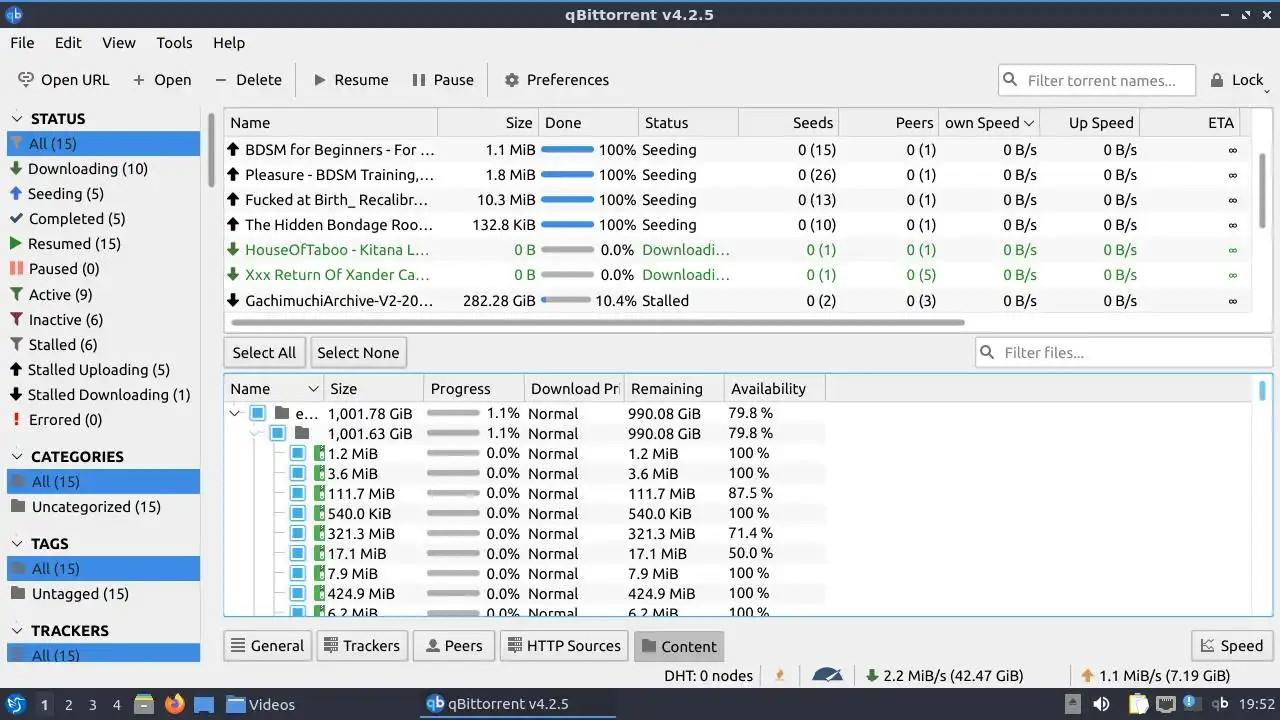Select the Paused (0) status filter
1280x720 pixels.
pos(64,269)
